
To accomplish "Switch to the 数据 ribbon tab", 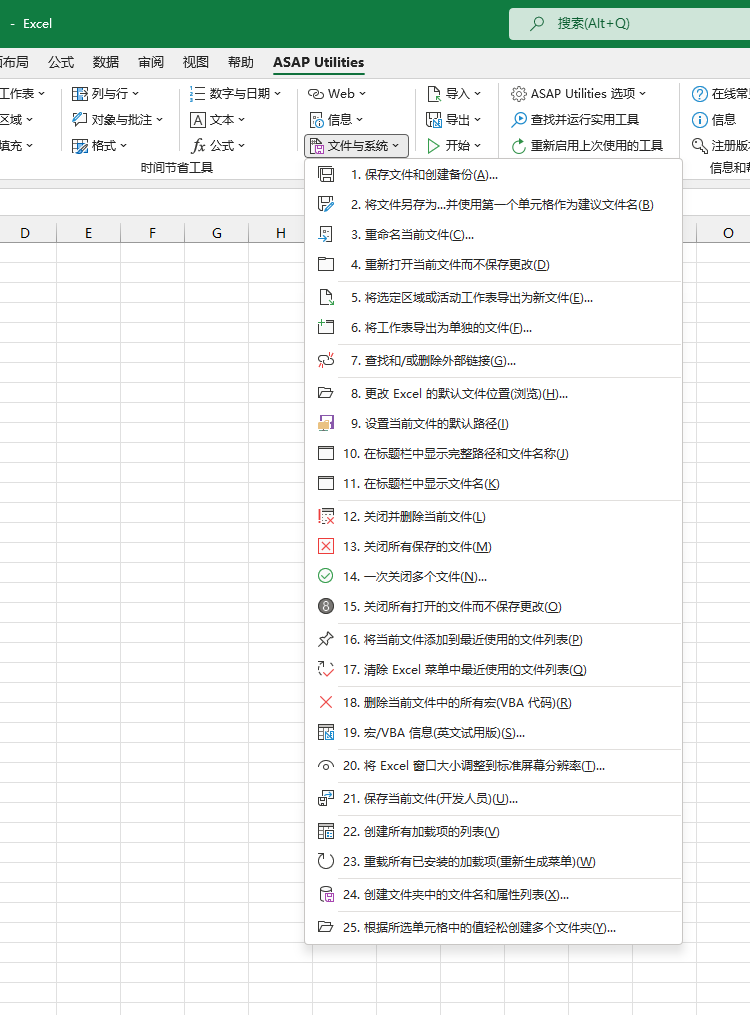I will click(105, 62).
